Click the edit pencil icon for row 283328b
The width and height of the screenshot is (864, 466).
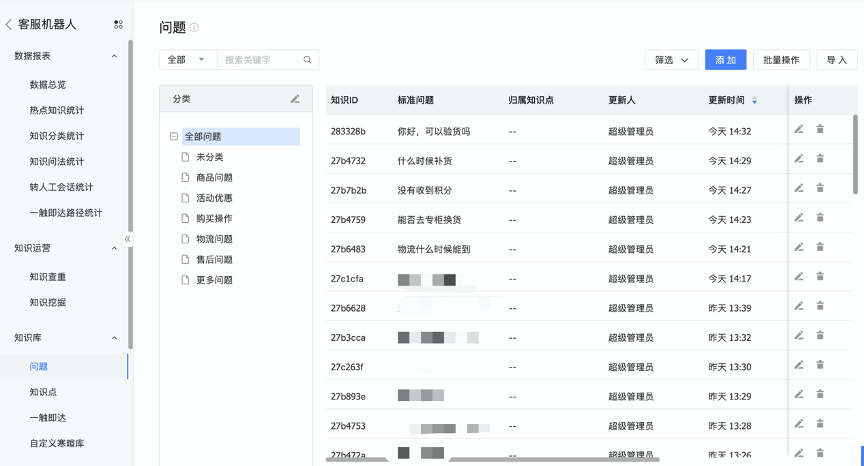click(799, 130)
